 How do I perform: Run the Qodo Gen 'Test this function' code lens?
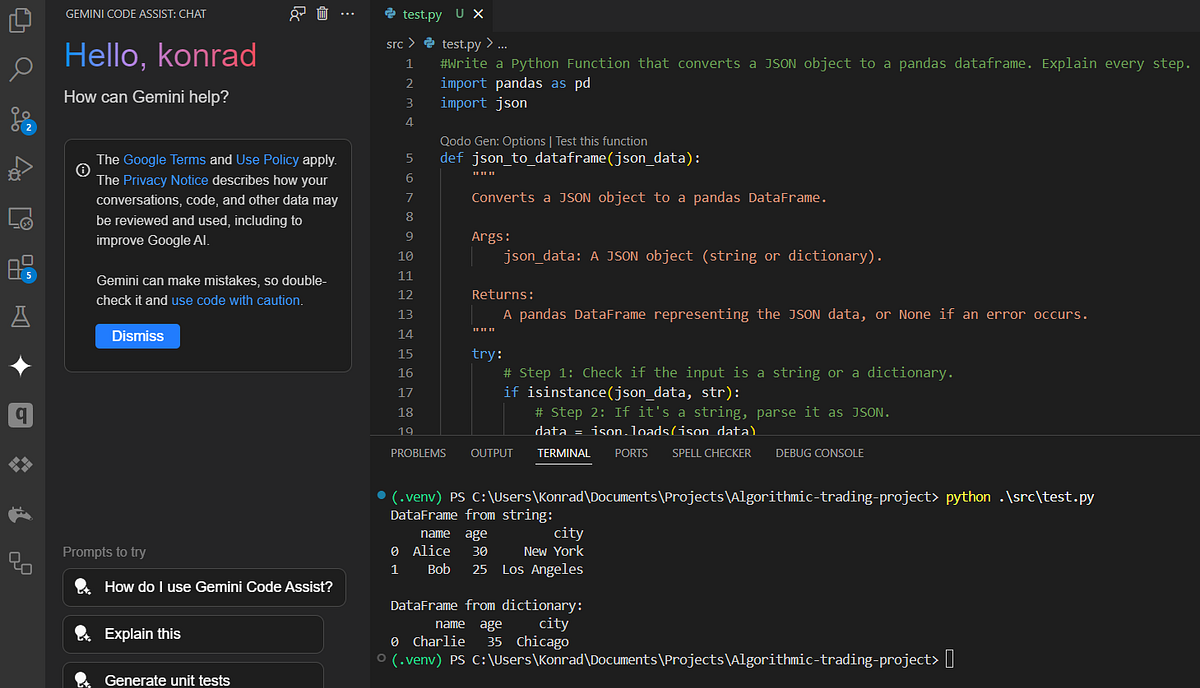point(603,141)
